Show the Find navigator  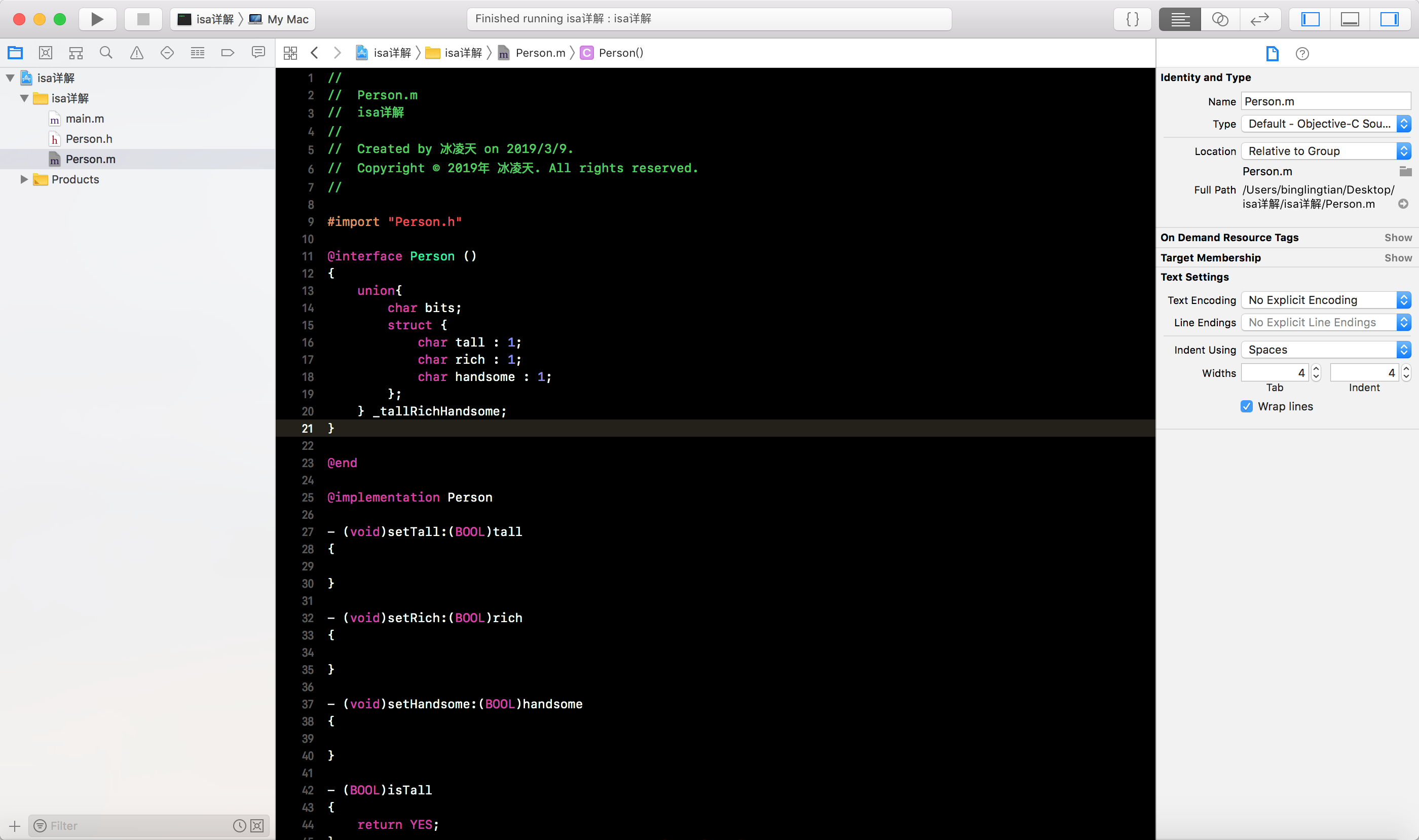click(x=106, y=53)
